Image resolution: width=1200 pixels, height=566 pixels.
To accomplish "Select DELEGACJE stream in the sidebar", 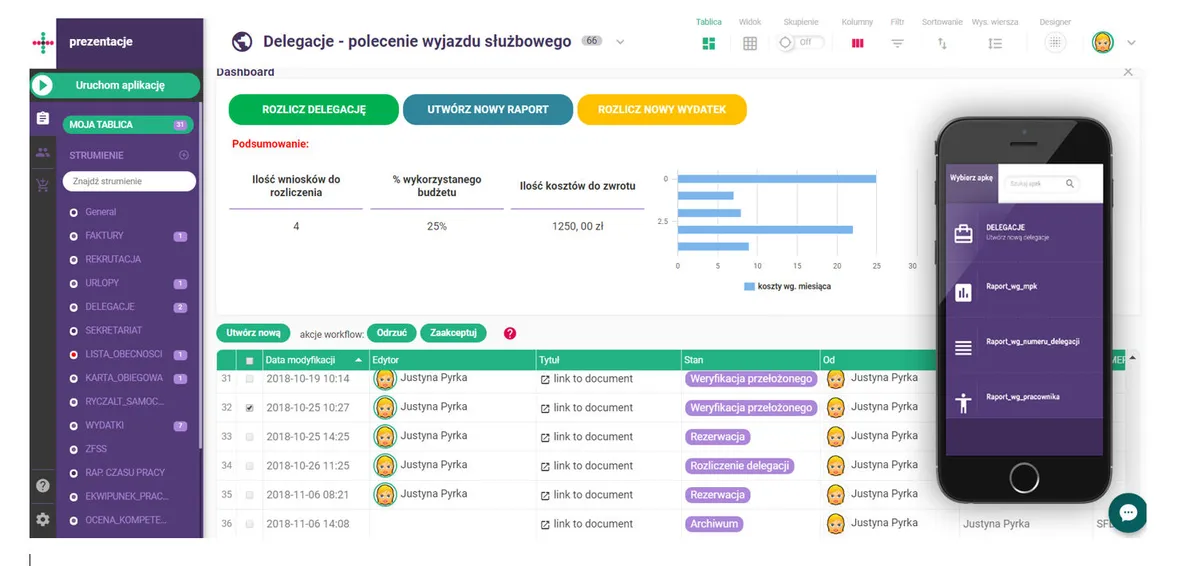I will pos(110,307).
